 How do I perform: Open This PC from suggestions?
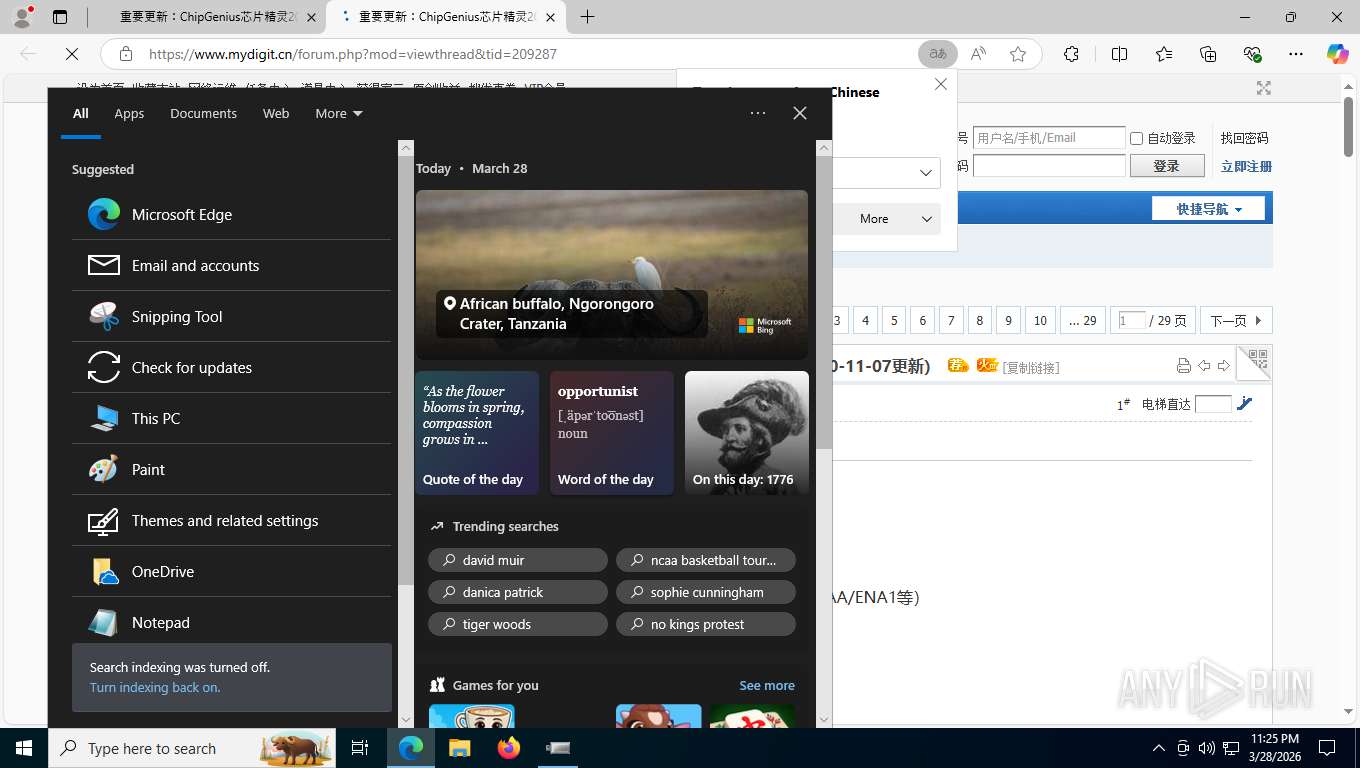pyautogui.click(x=231, y=418)
